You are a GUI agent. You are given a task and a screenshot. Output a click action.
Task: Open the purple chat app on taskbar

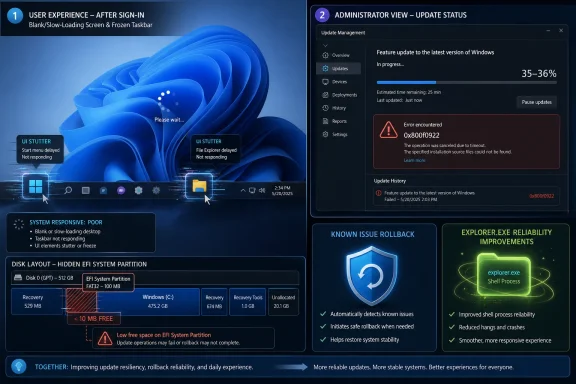[x=121, y=190]
